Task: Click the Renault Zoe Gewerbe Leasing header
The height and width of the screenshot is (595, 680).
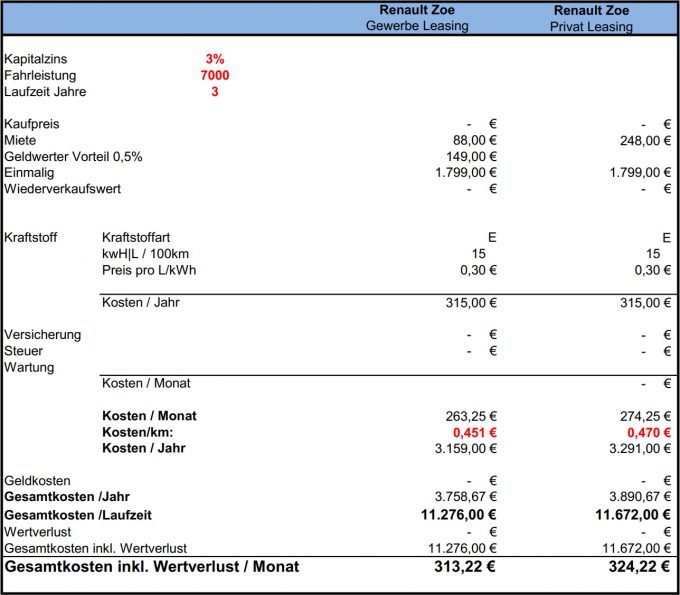Action: 417,18
